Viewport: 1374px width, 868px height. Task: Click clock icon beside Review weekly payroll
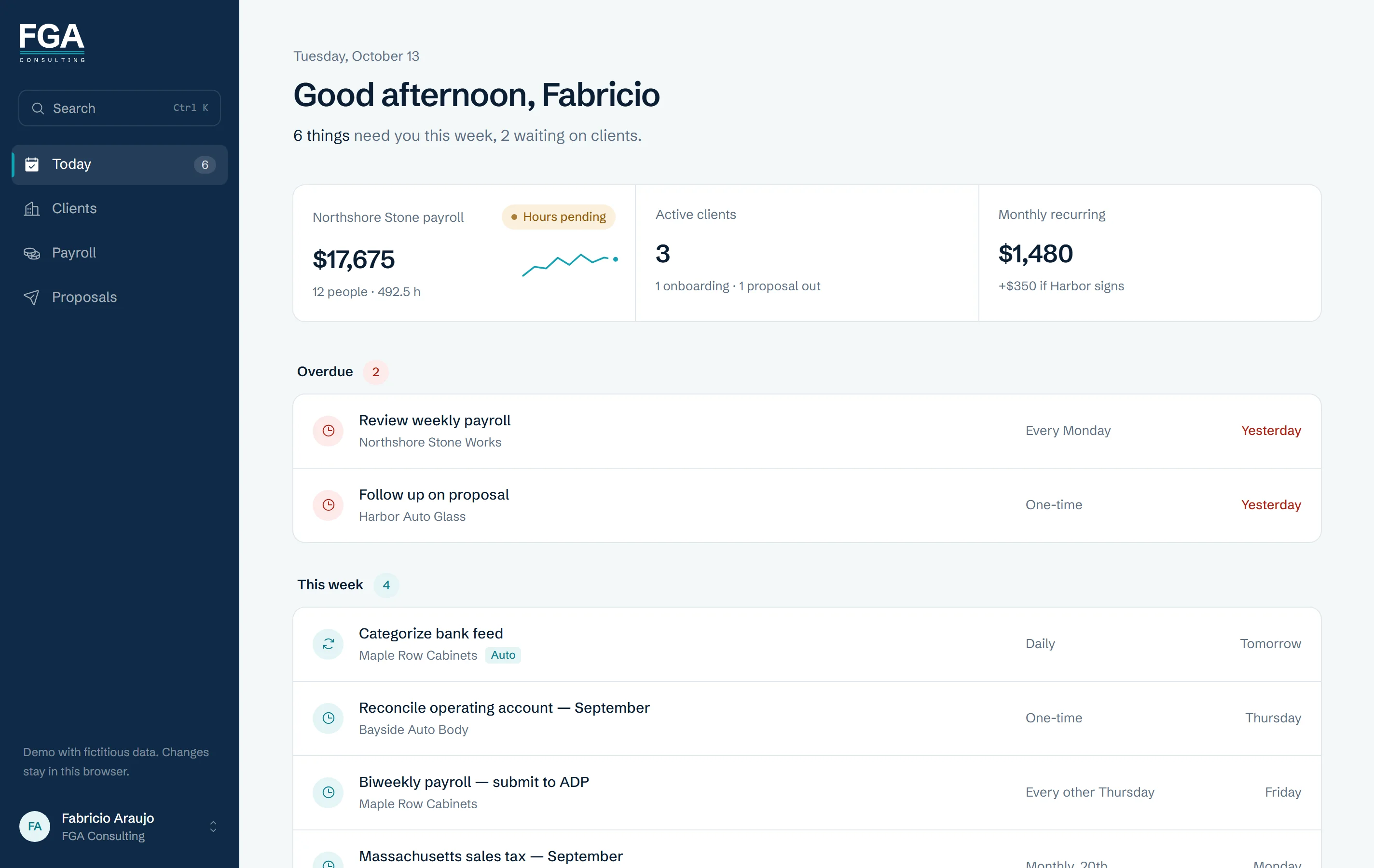point(328,431)
